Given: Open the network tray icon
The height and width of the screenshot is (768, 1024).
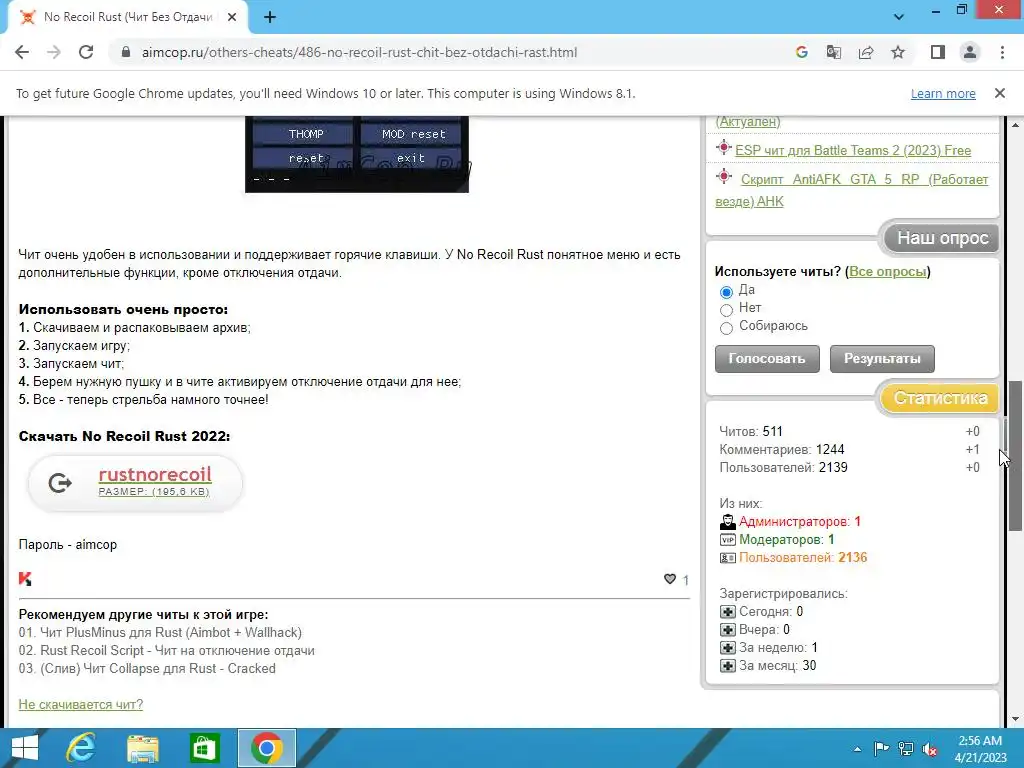Looking at the screenshot, I should pos(906,749).
